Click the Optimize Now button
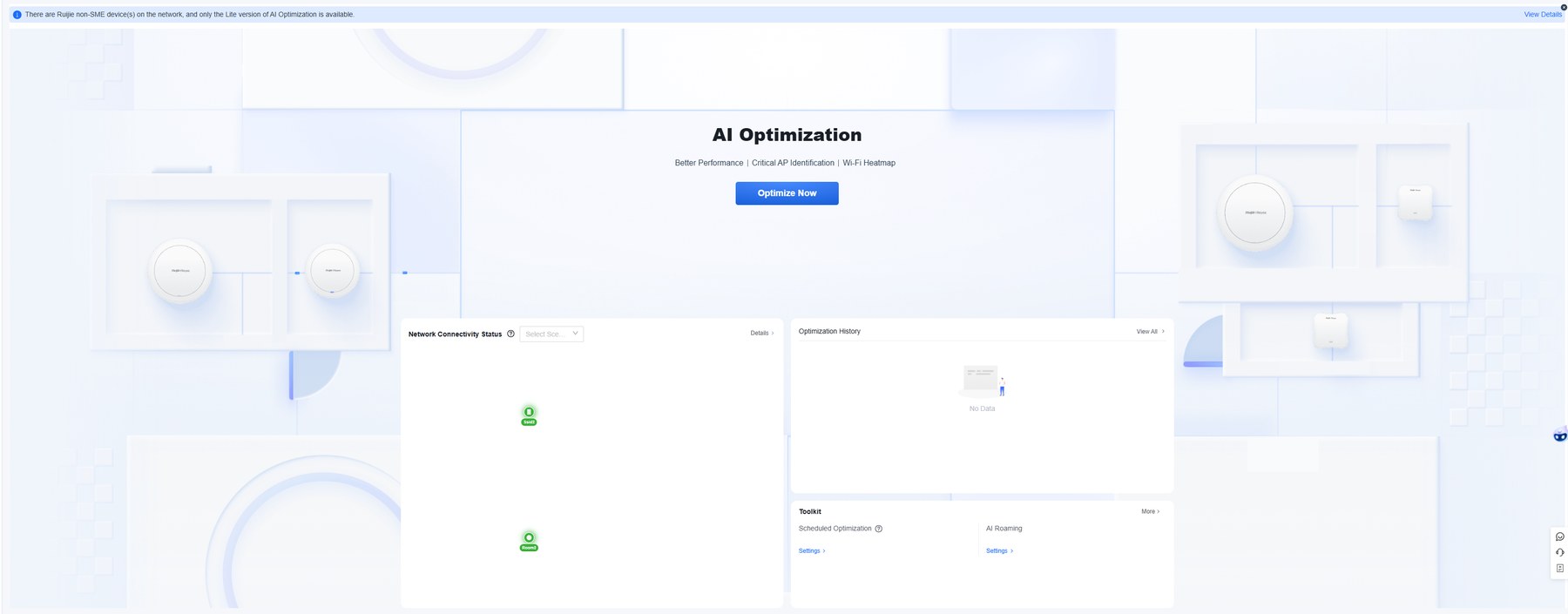Screen dimensions: 1568x614 coord(787,193)
